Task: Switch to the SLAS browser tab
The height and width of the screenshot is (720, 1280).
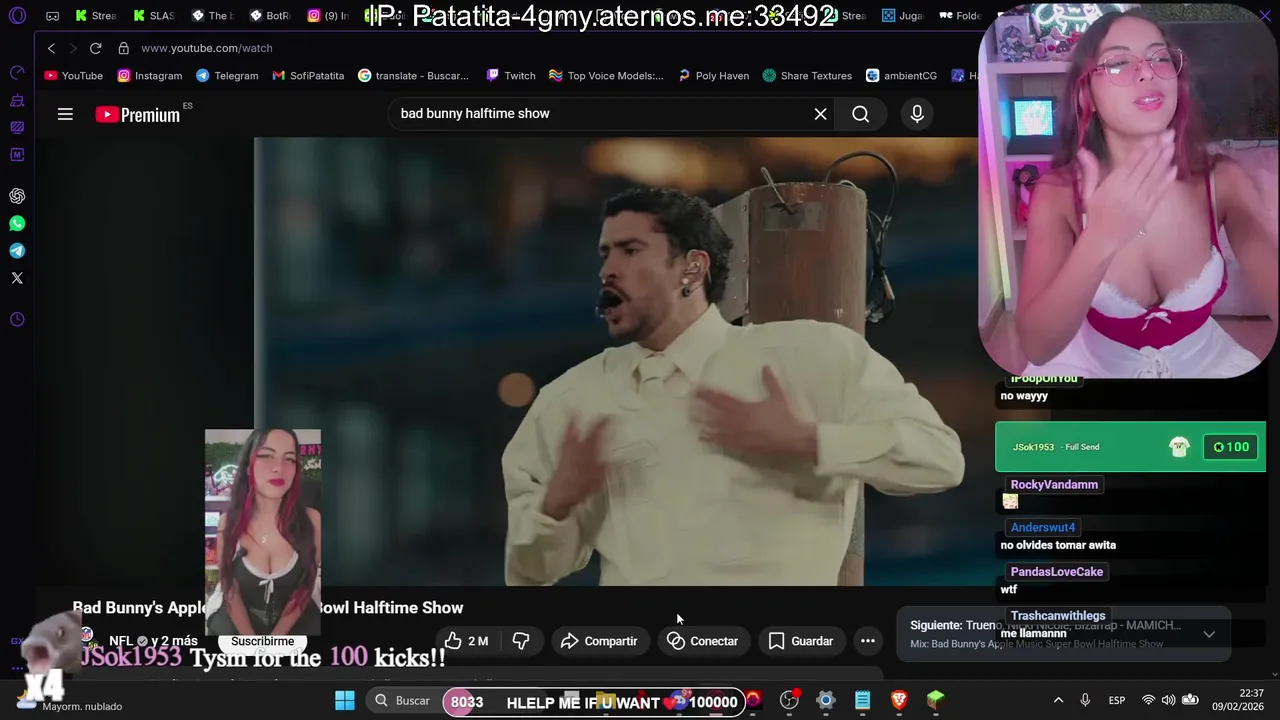Action: click(x=154, y=16)
